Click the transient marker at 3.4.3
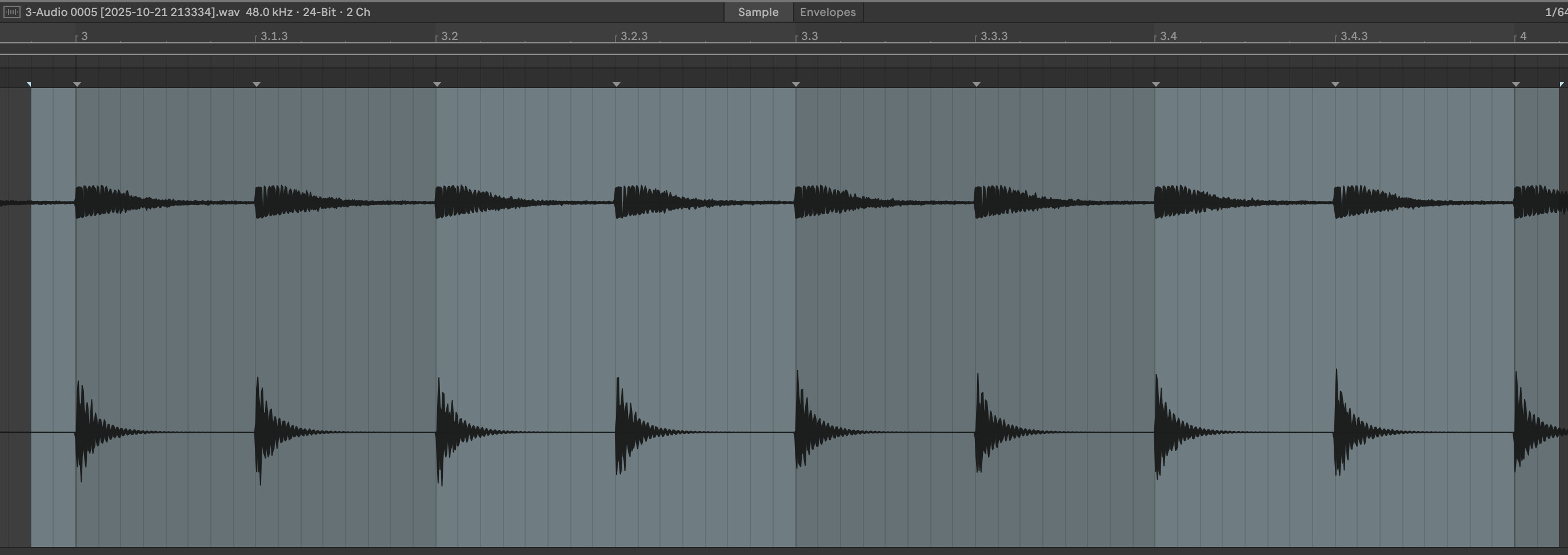 pos(1335,84)
